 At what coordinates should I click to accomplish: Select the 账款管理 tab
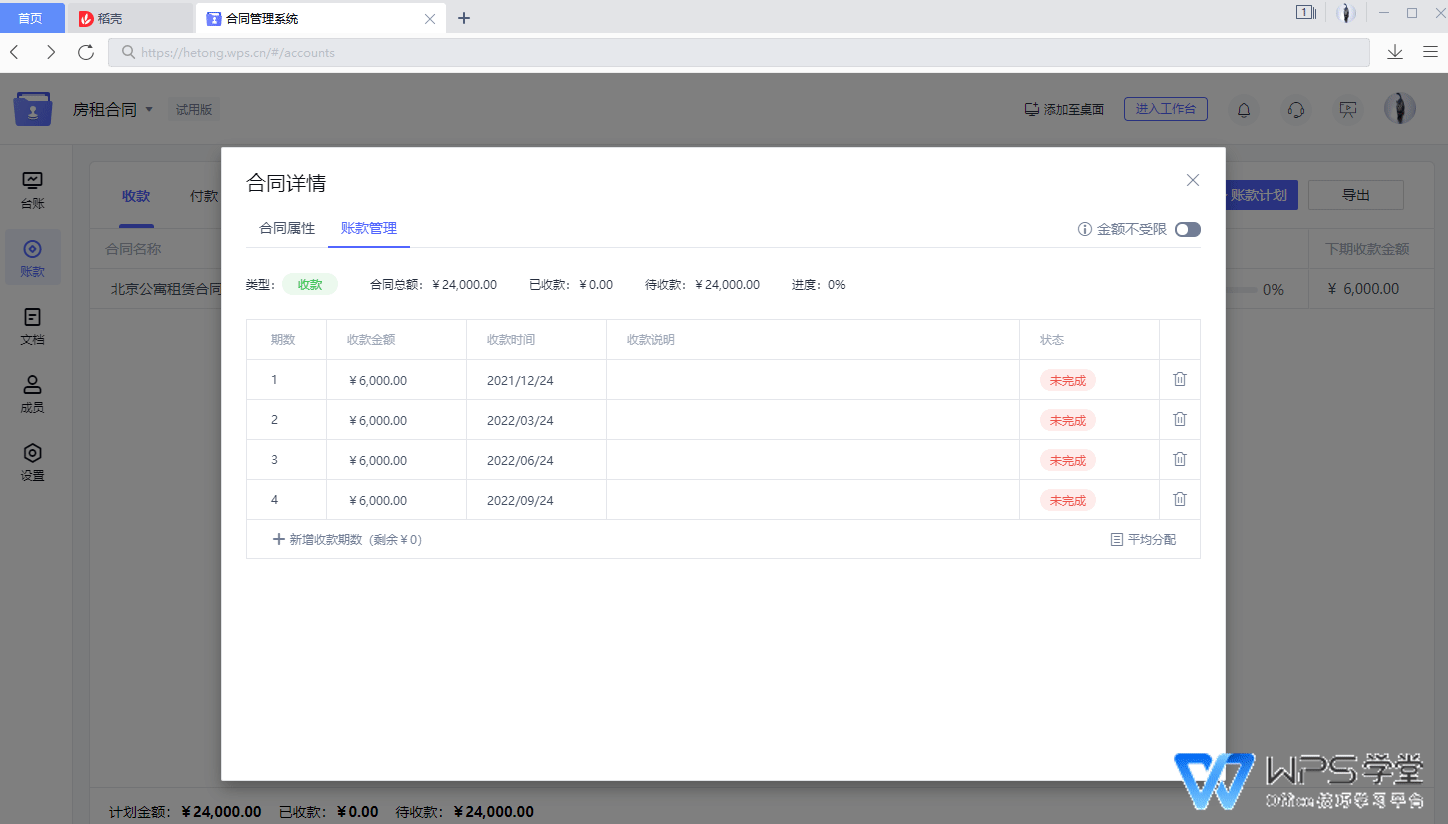369,228
